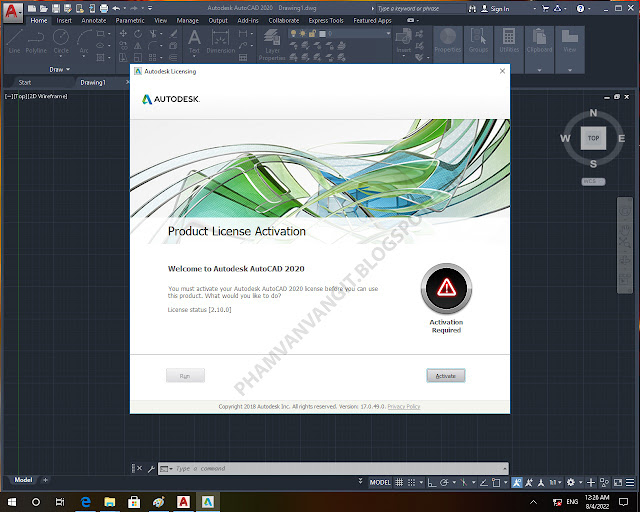
Task: Click the shopping cart Autodesk App Store icon
Action: point(545,9)
